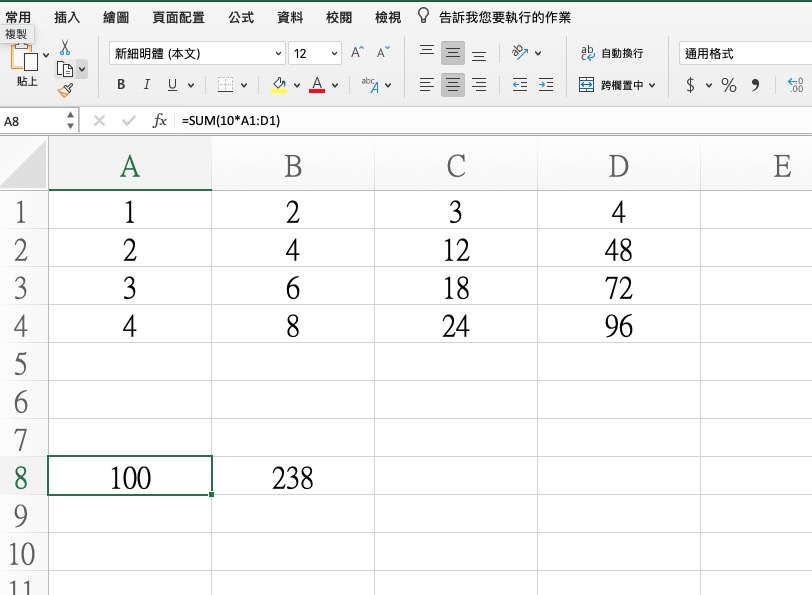812x595 pixels.
Task: Select the Format Painter brush
Action: click(x=65, y=91)
